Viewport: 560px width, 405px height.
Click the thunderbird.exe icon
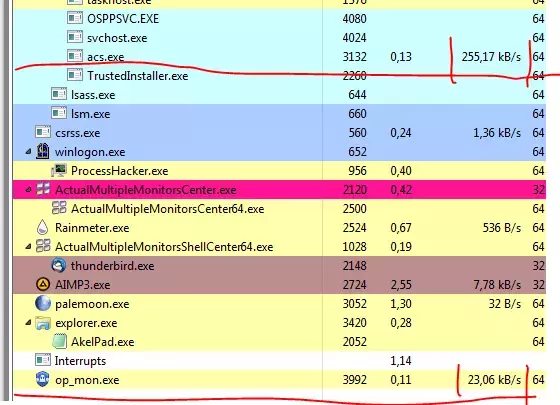59,266
